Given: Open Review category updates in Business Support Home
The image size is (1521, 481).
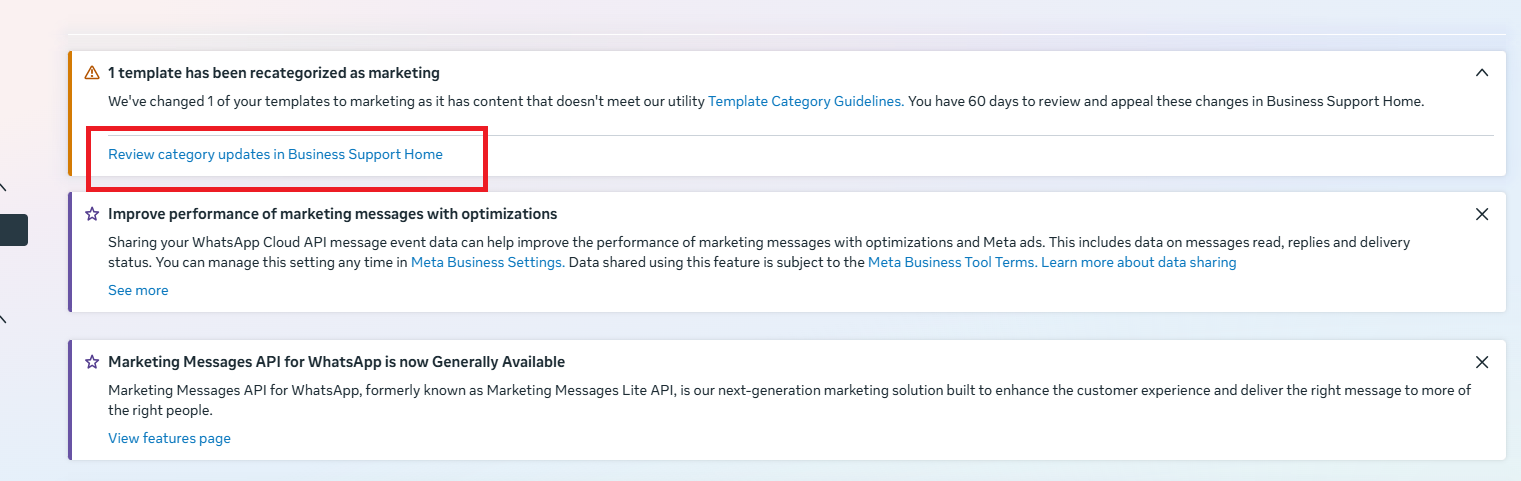Looking at the screenshot, I should 275,155.
